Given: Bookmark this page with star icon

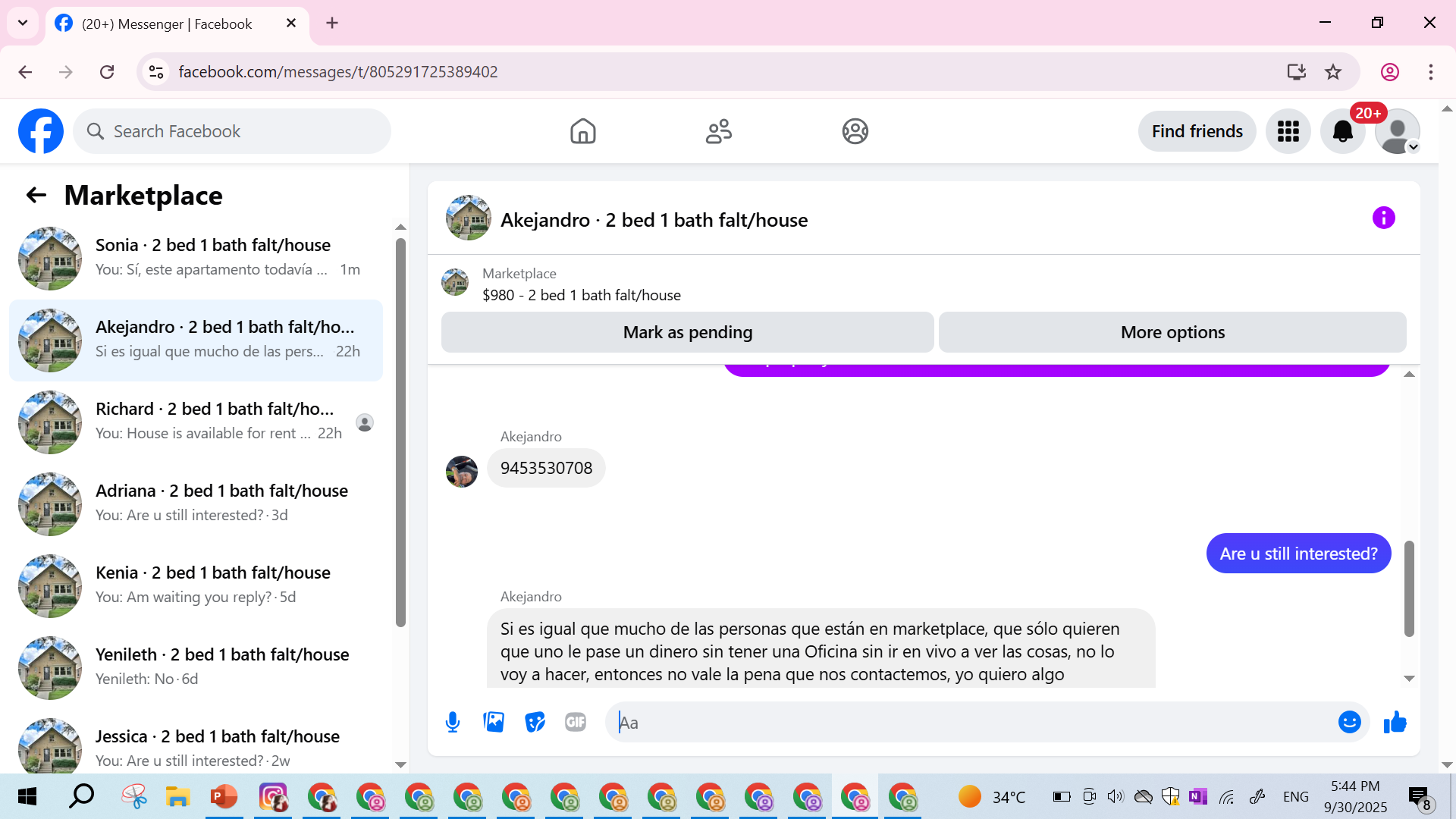Looking at the screenshot, I should click(1333, 72).
